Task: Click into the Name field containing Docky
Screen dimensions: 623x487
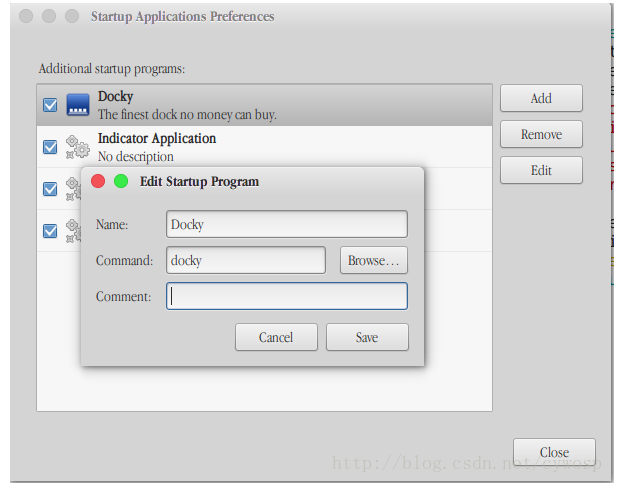Action: 287,224
